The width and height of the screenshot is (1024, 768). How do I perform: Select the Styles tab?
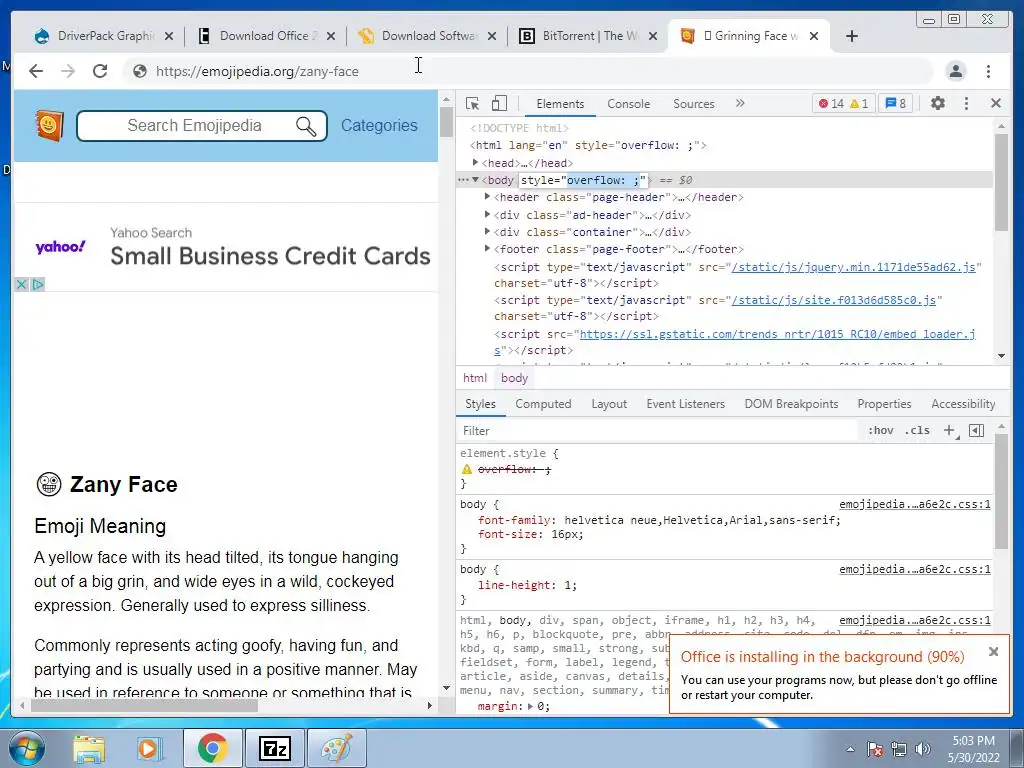click(480, 404)
